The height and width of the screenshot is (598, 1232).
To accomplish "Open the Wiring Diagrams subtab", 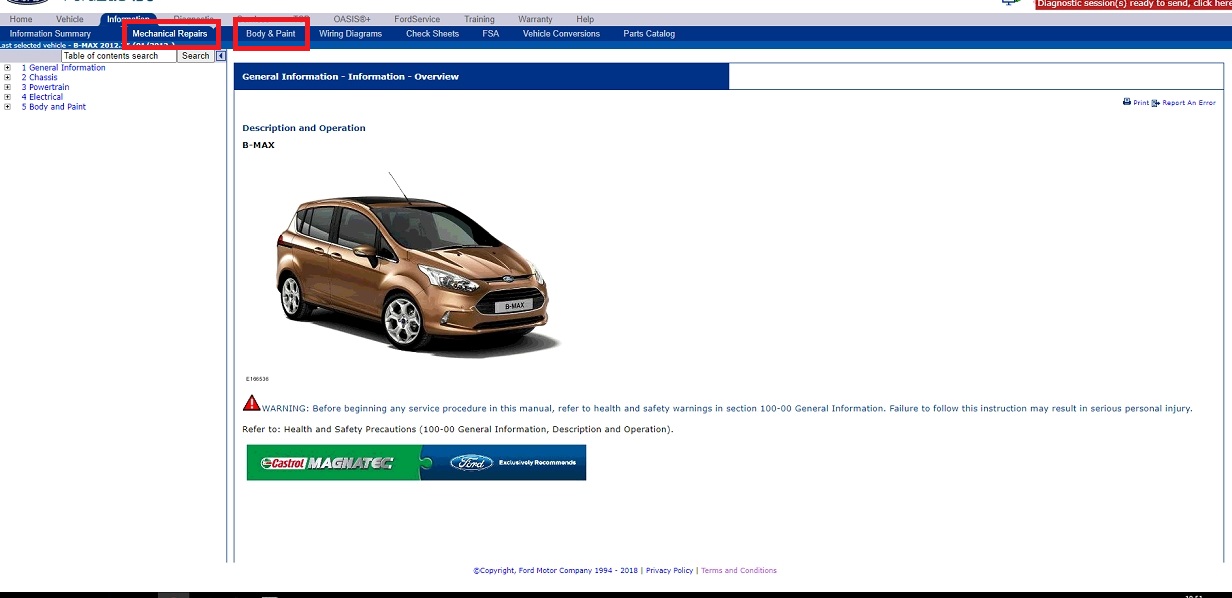I will click(351, 34).
